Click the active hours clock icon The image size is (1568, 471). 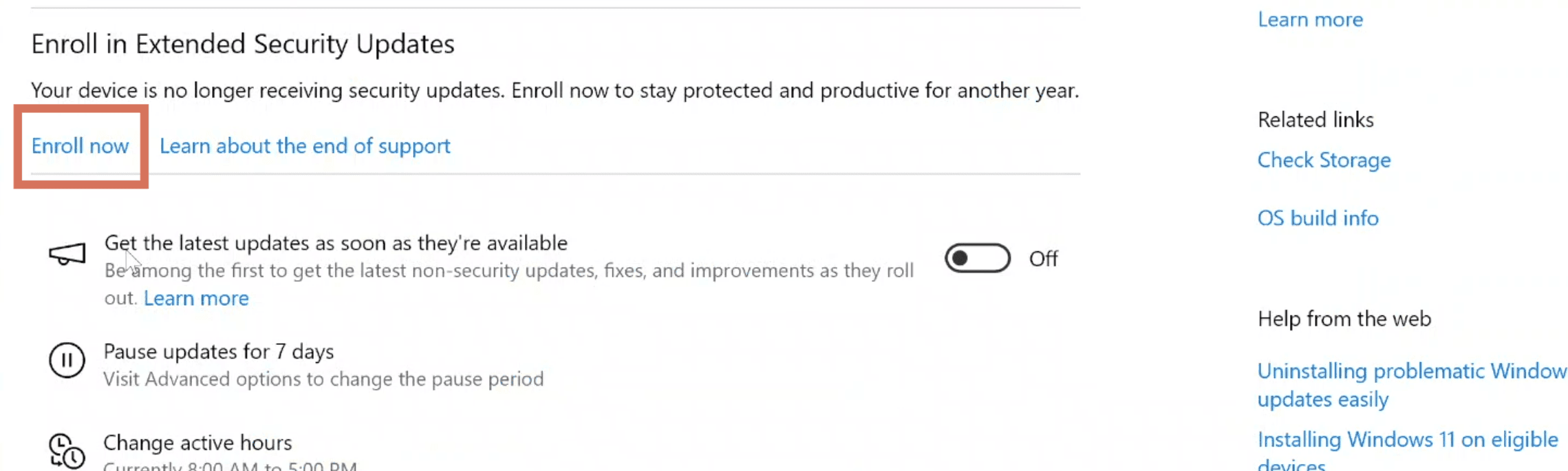[67, 451]
